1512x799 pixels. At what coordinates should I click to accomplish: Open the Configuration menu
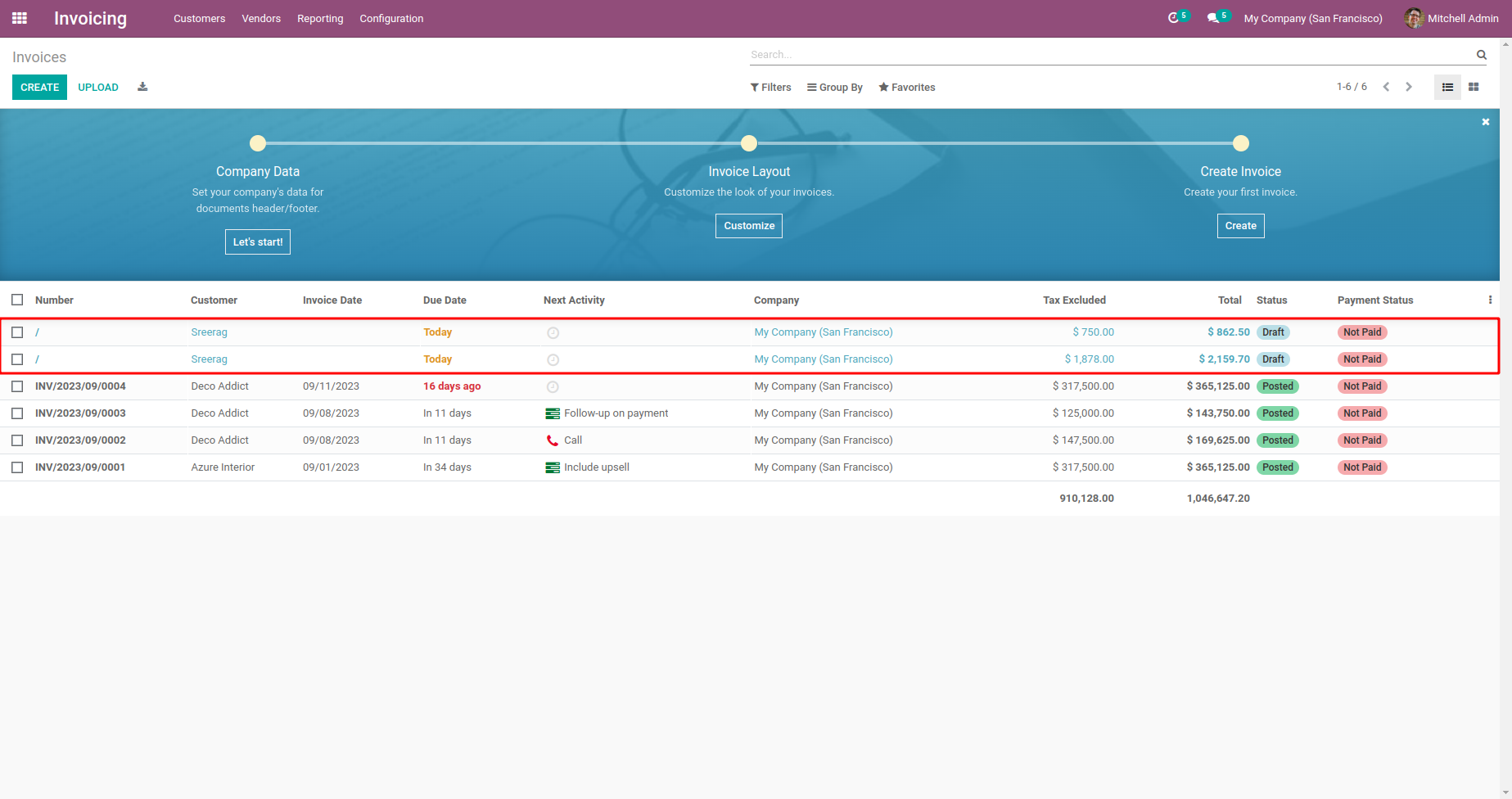coord(391,18)
